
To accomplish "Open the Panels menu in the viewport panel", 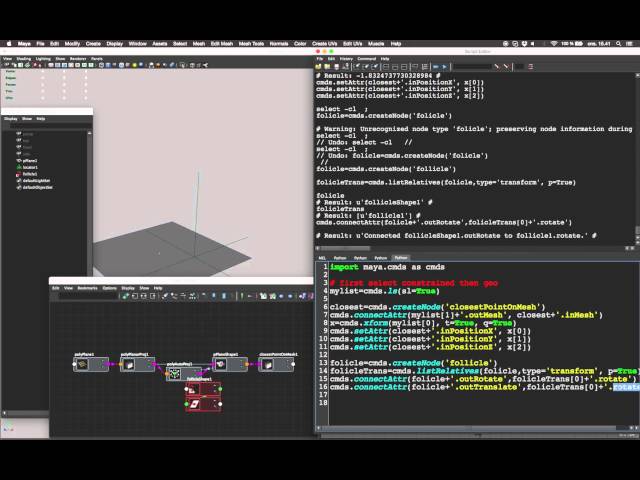I will (x=97, y=59).
